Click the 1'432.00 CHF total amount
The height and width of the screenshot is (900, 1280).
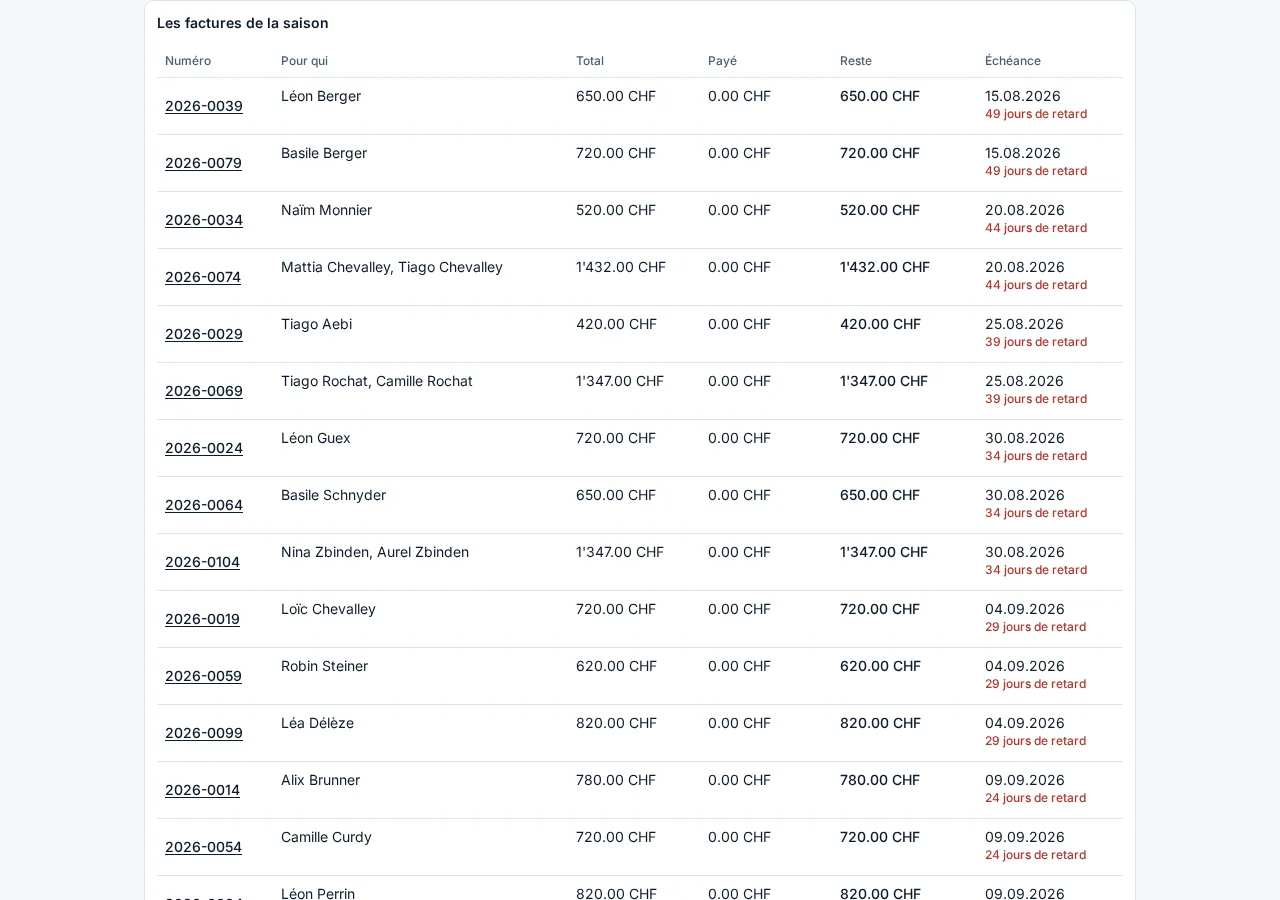[x=621, y=267]
